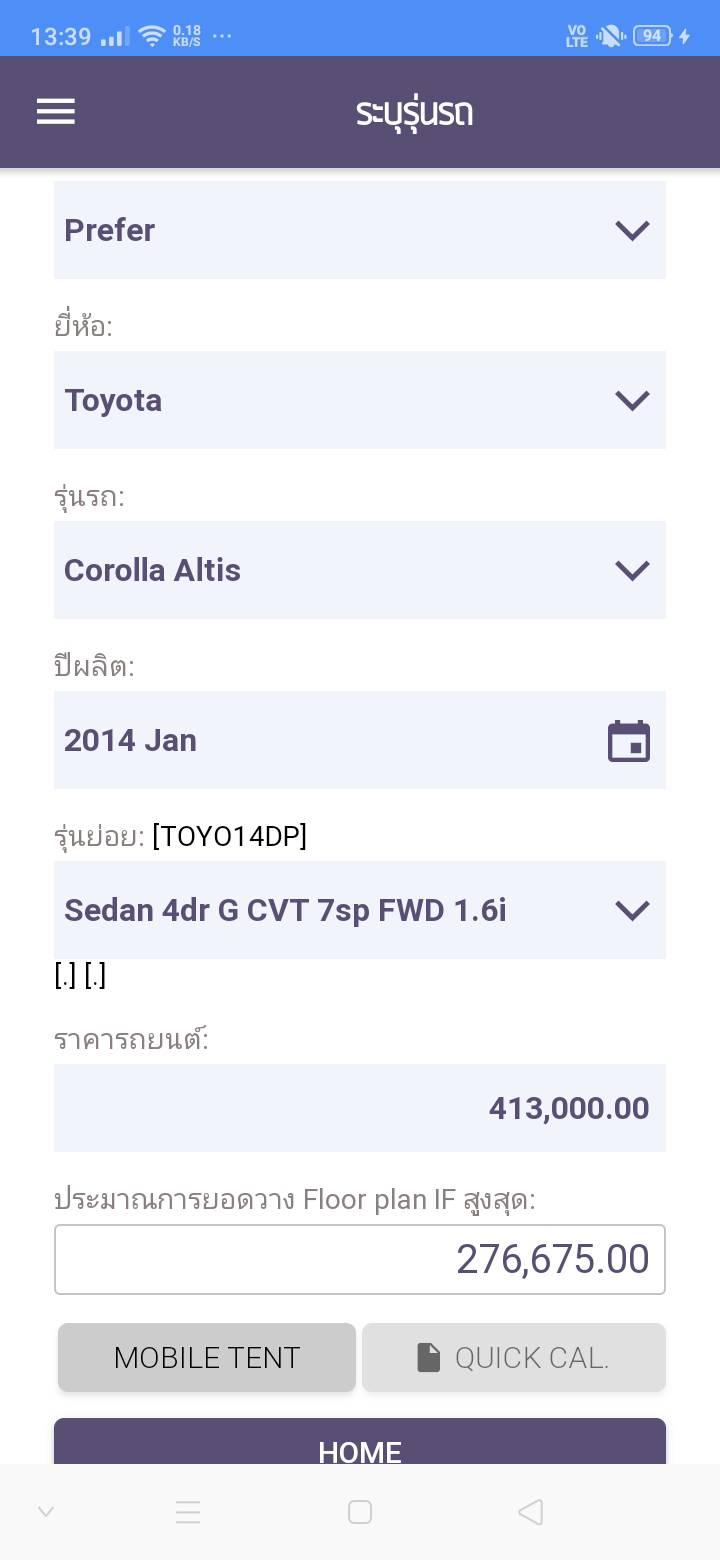Tap the Android back navigation triangle
Image resolution: width=720 pixels, height=1560 pixels.
pos(531,1512)
